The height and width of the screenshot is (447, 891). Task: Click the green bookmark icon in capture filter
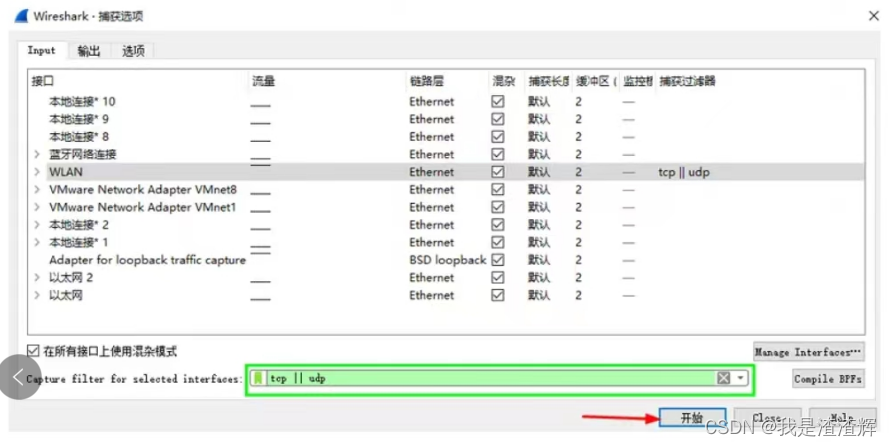[x=258, y=378]
